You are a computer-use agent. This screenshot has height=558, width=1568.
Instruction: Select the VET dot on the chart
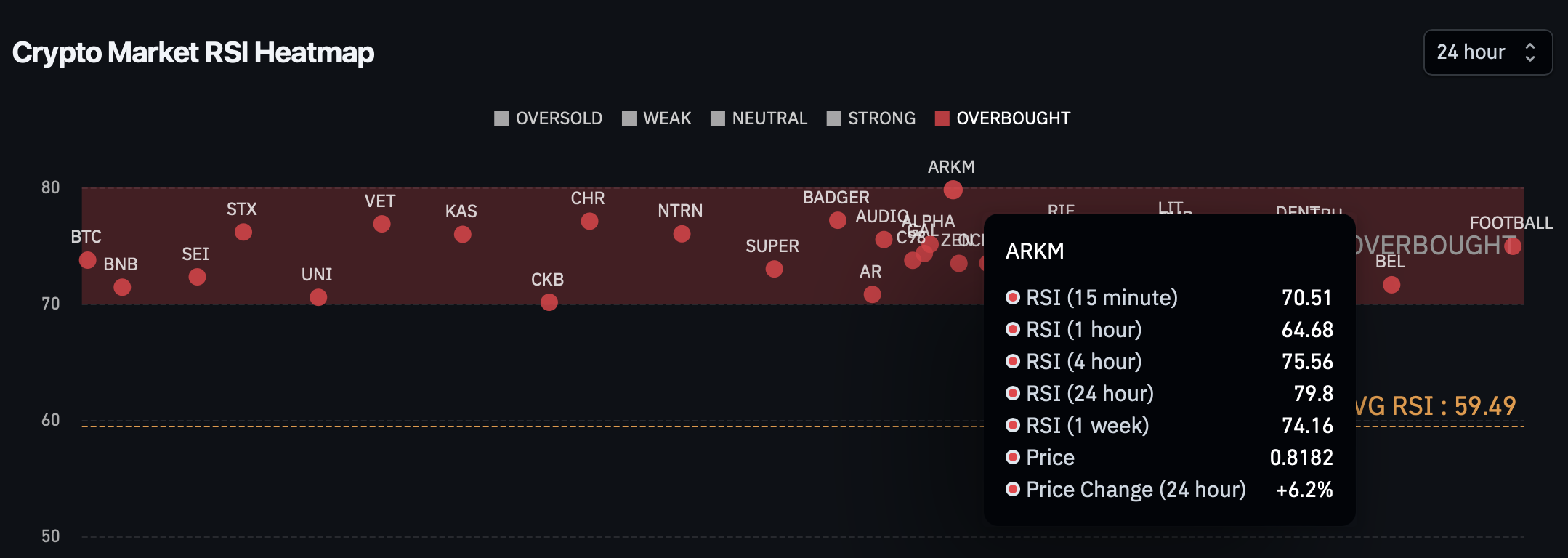coord(382,224)
